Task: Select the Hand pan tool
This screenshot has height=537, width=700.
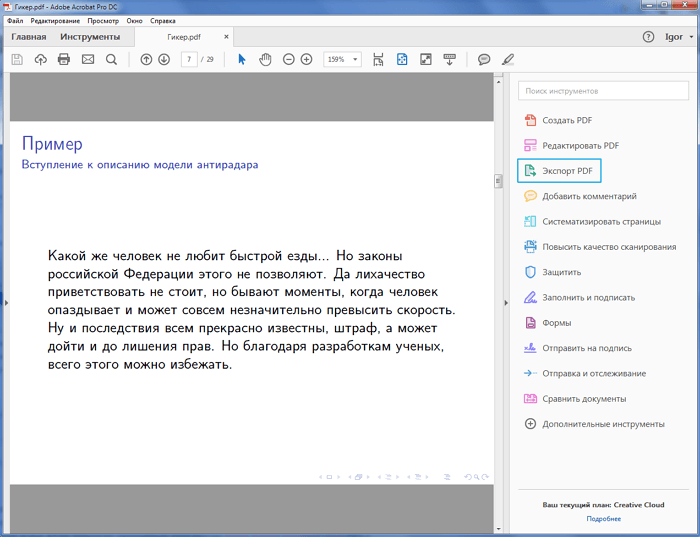Action: 265,60
